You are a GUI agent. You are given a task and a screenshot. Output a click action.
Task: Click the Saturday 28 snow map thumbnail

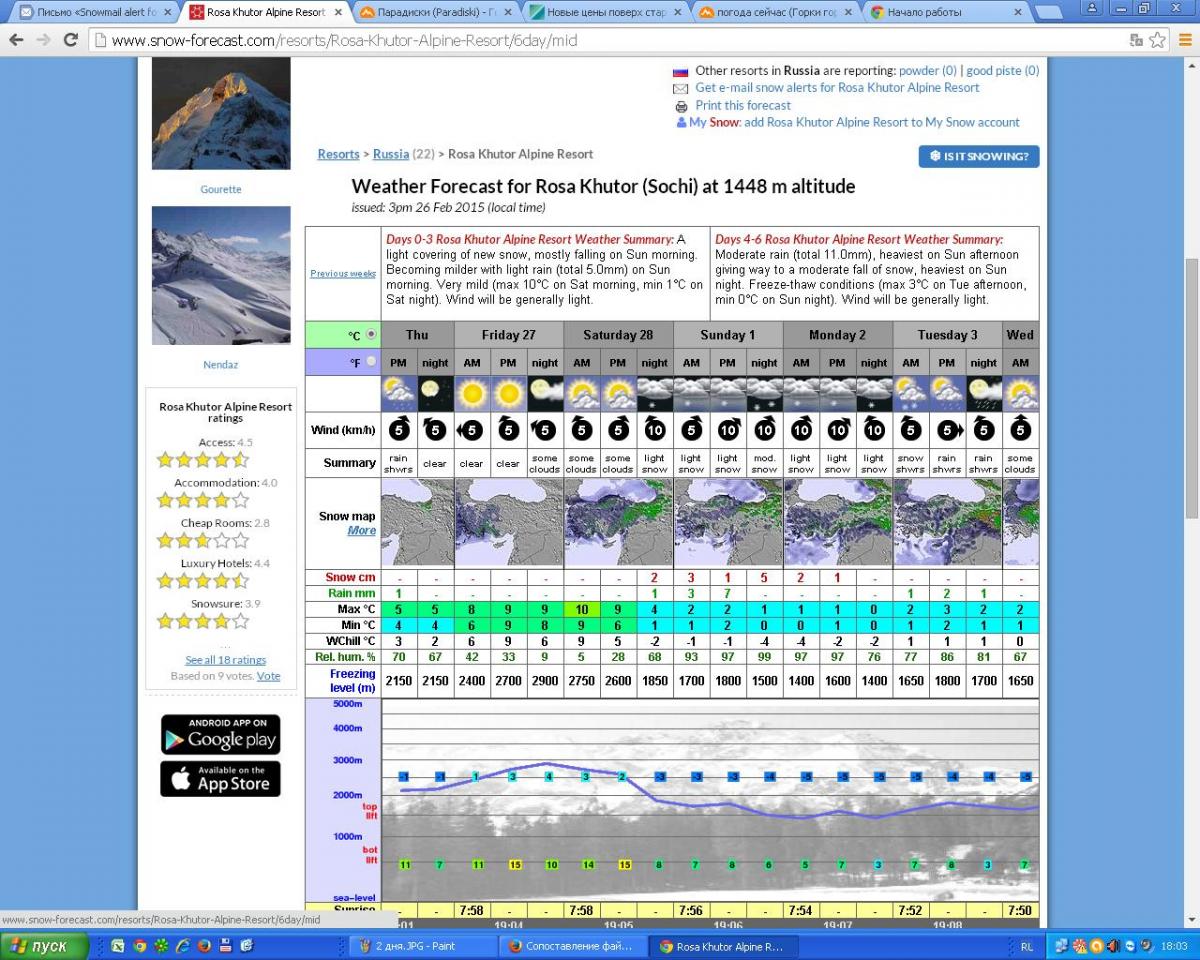point(619,522)
